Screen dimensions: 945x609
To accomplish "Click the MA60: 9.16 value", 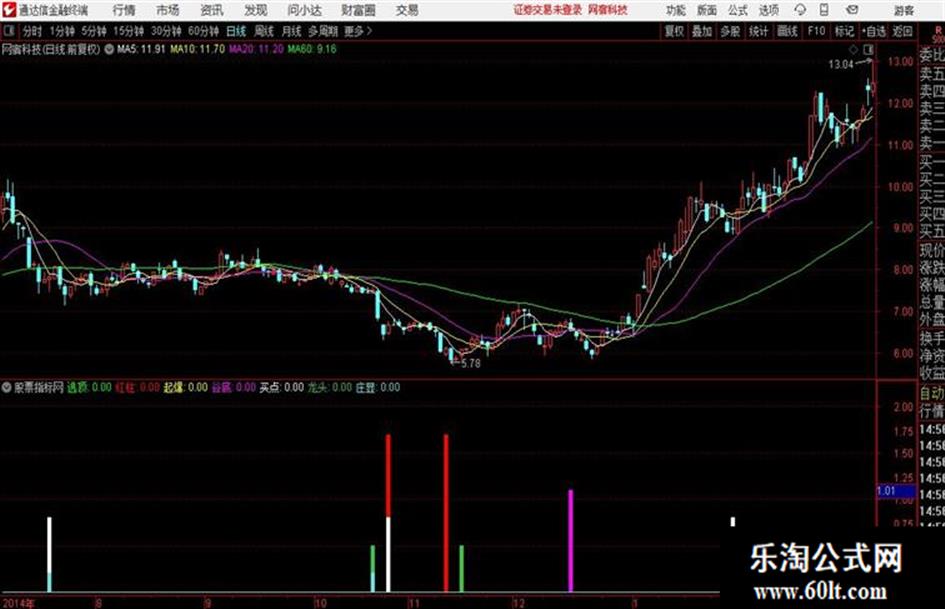I will click(x=312, y=49).
